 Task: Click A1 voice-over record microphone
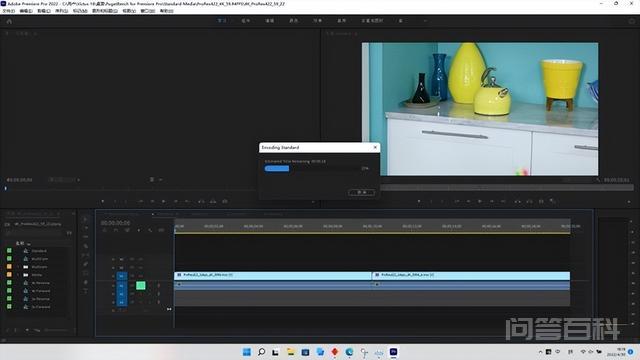click(x=159, y=286)
